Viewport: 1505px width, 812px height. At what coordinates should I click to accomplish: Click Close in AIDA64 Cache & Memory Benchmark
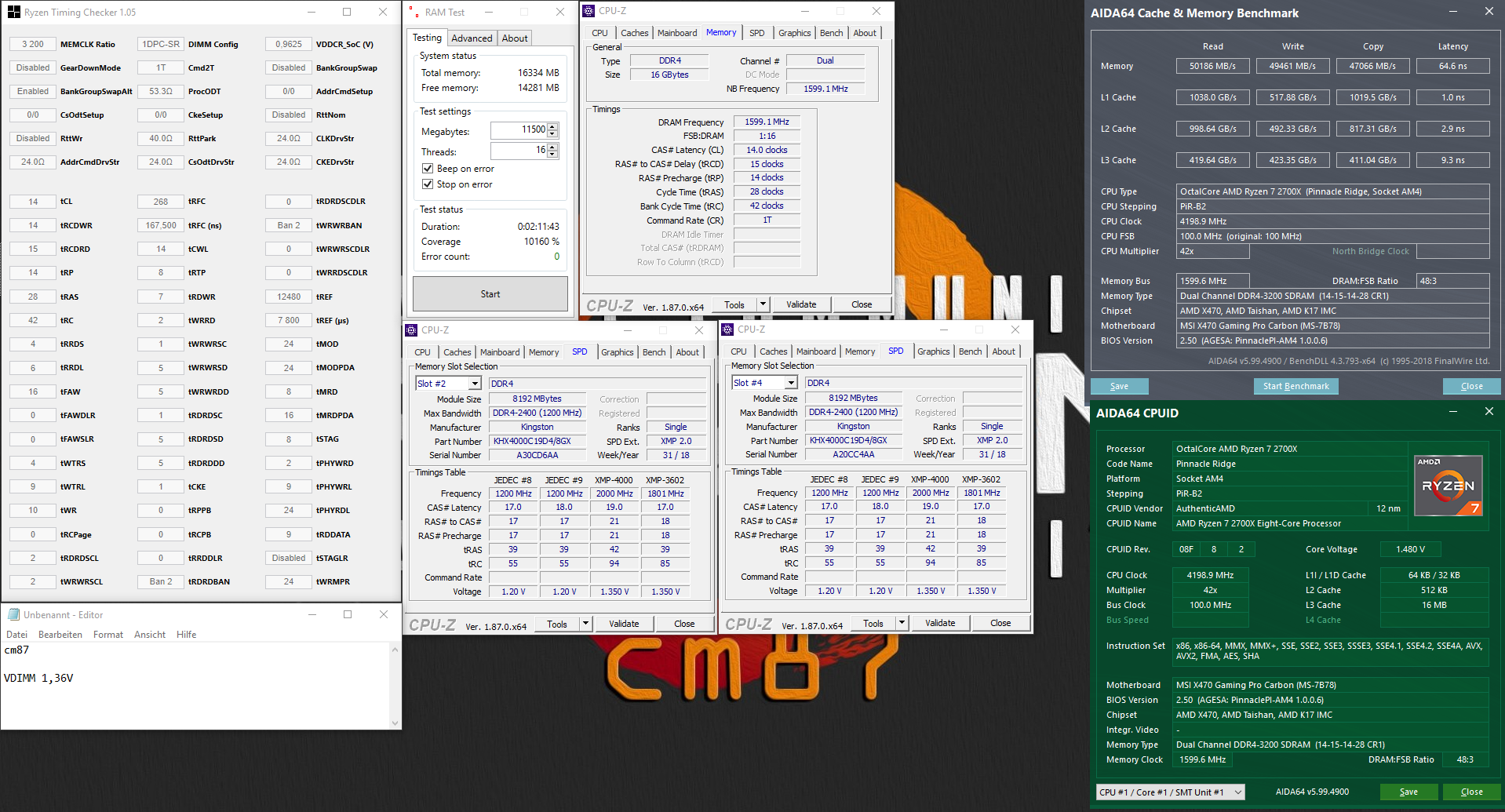click(x=1471, y=386)
